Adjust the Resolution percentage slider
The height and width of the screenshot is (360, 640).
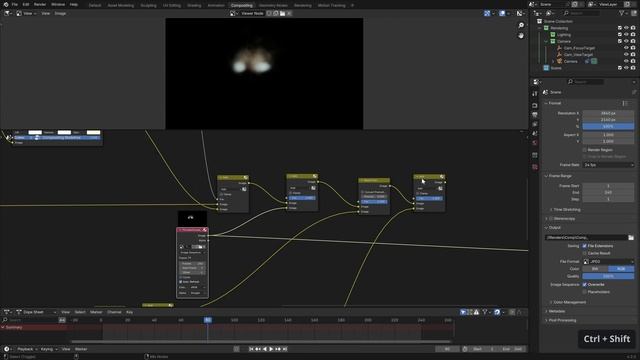click(608, 127)
